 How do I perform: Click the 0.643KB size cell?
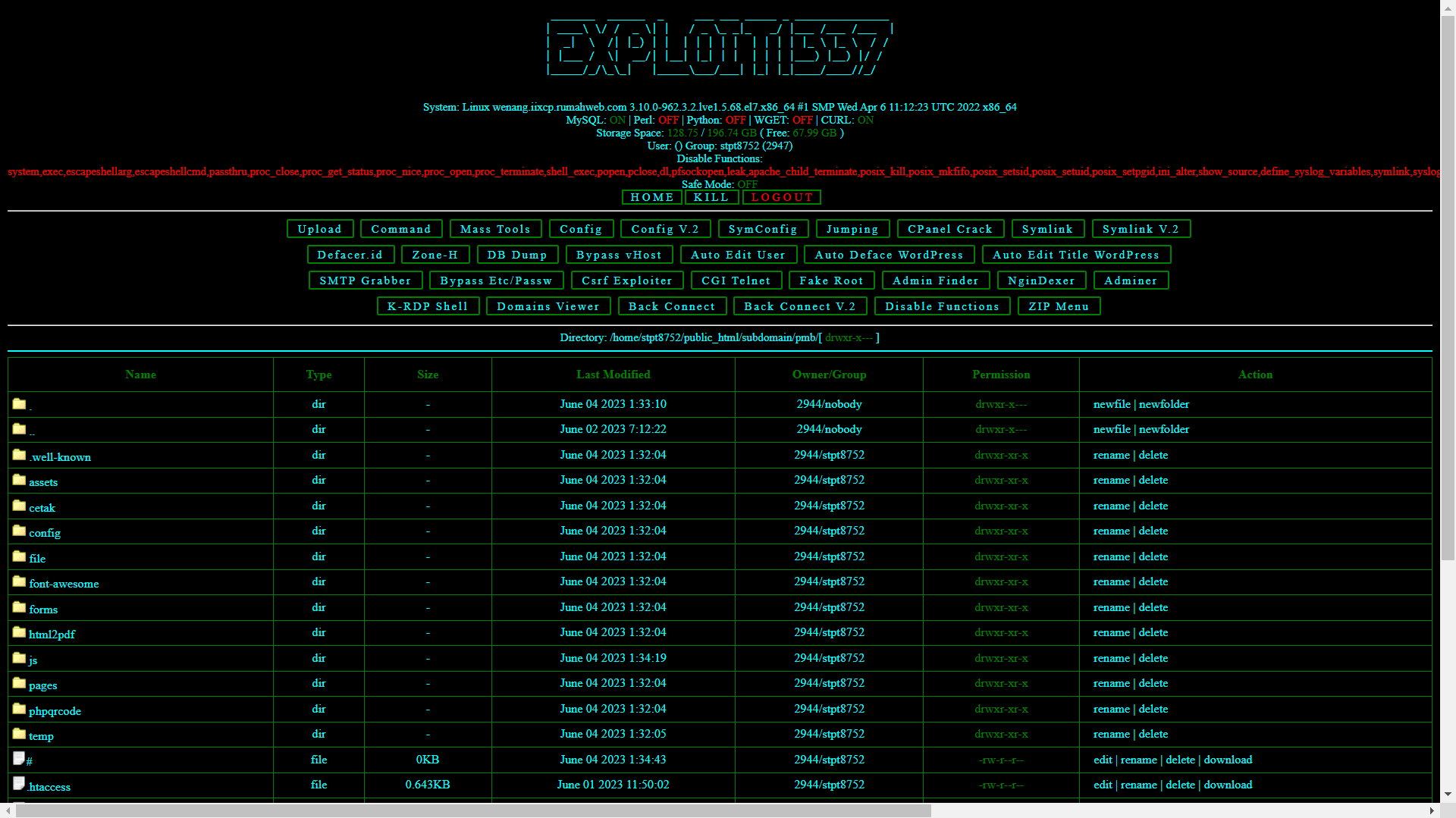coord(428,785)
